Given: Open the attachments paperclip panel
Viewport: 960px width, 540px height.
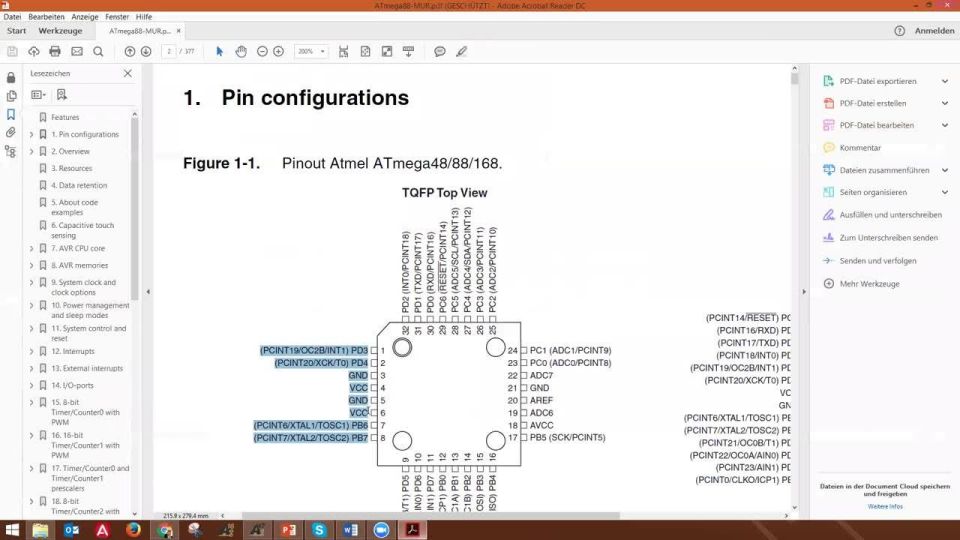Looking at the screenshot, I should point(10,132).
